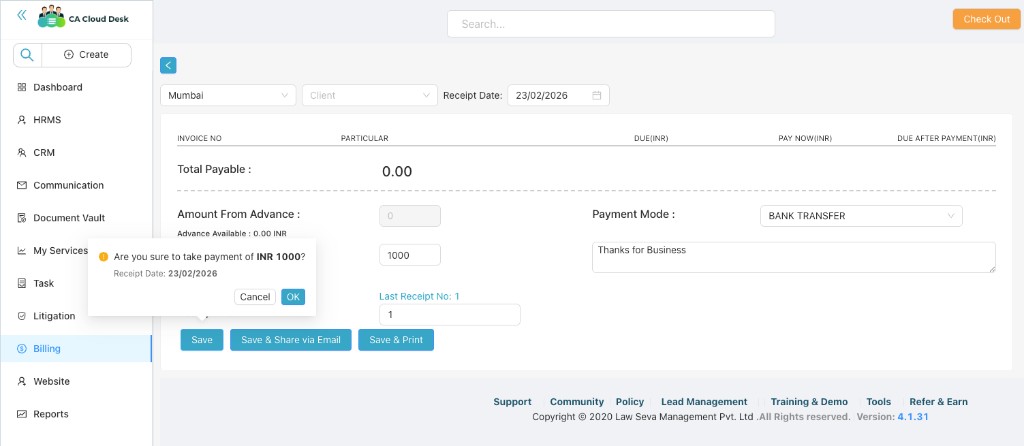
Task: Click the Thanks for Business remarks box
Action: tap(793, 257)
